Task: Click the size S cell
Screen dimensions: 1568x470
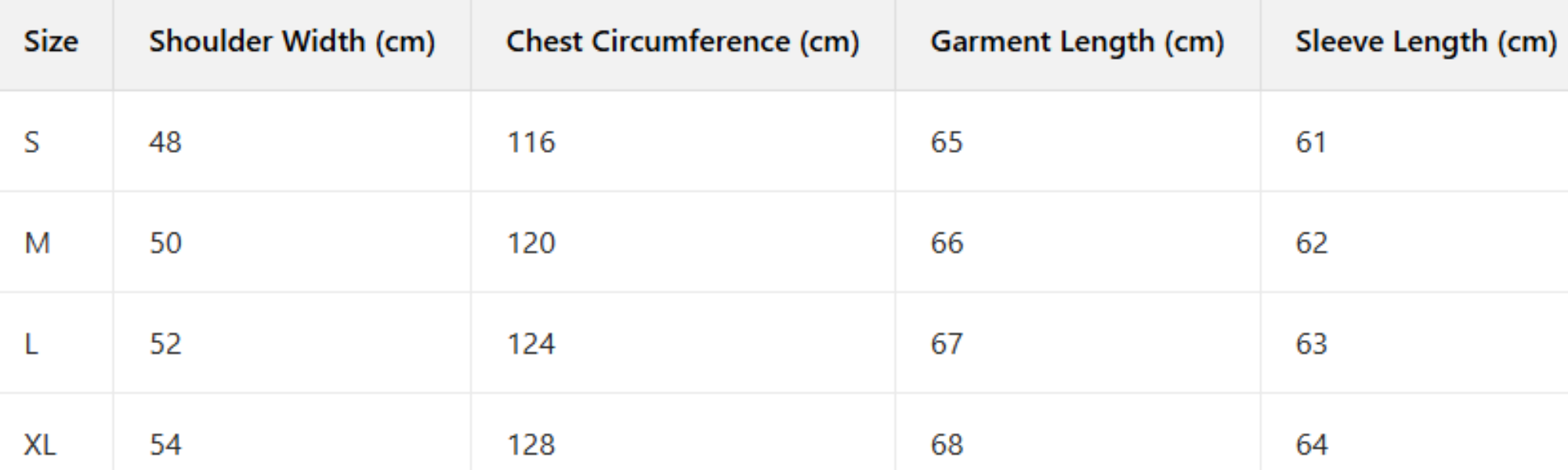Action: [x=31, y=143]
